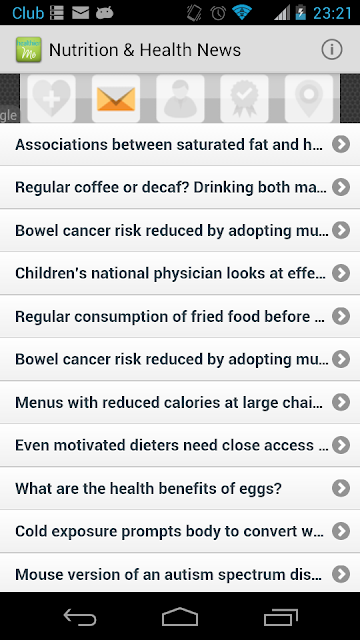Open Regular consumption of fried food article
This screenshot has width=360, height=640.
[180, 316]
